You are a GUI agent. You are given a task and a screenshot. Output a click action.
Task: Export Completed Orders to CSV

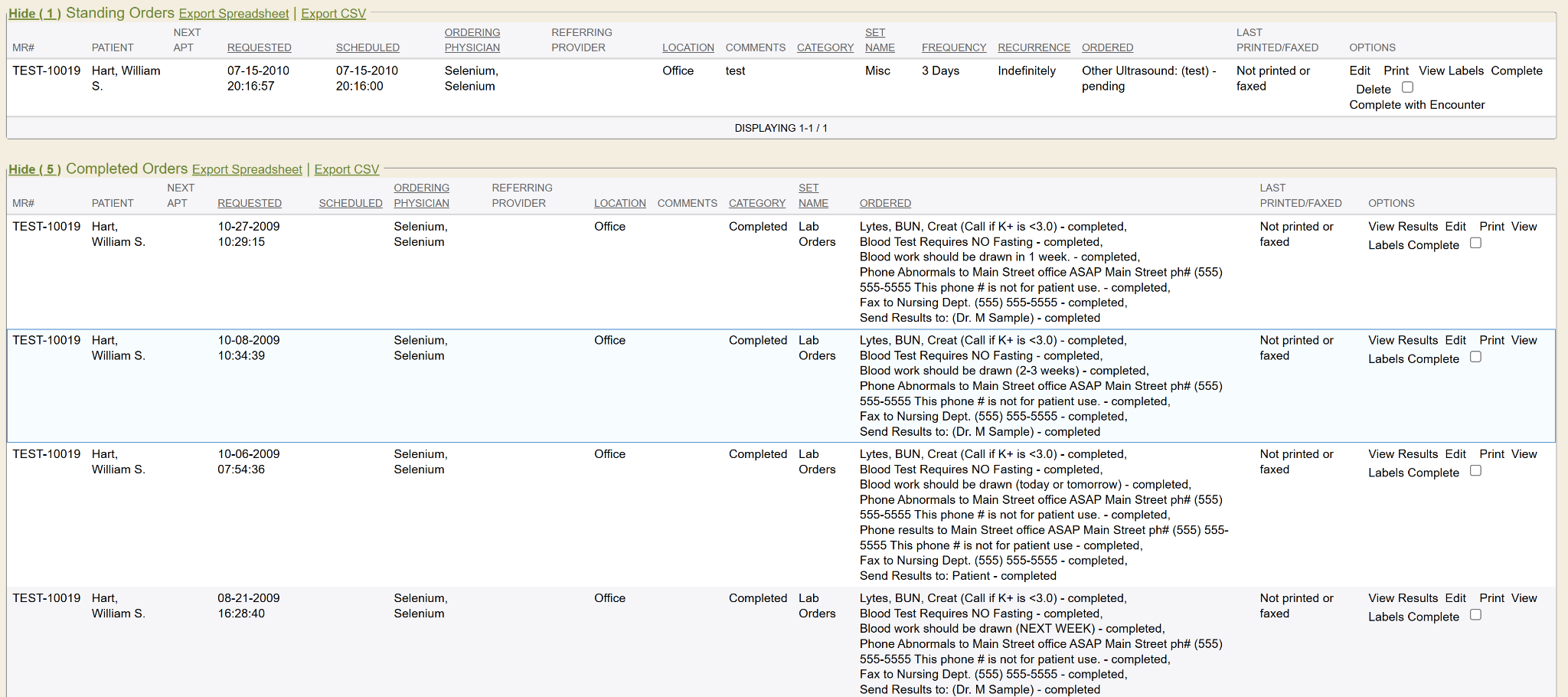point(346,169)
